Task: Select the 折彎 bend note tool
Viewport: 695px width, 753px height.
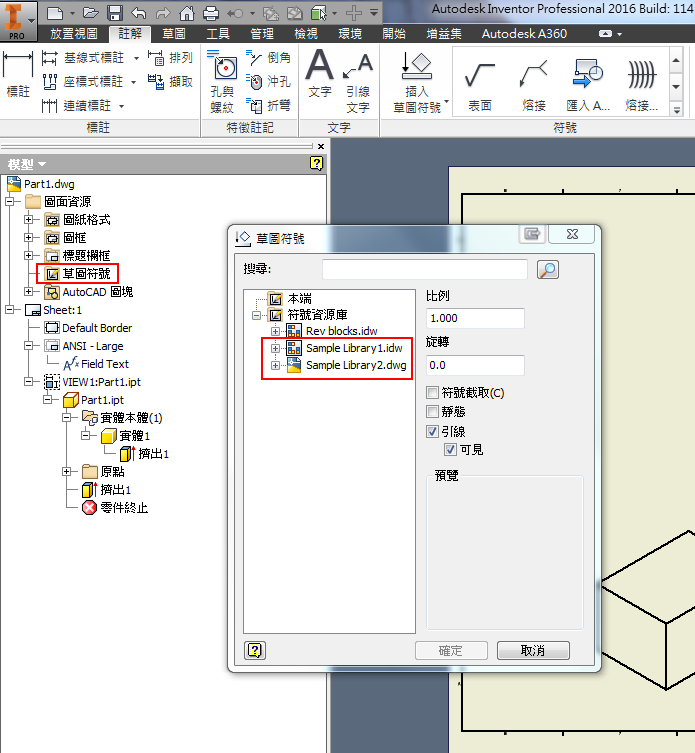Action: point(268,105)
